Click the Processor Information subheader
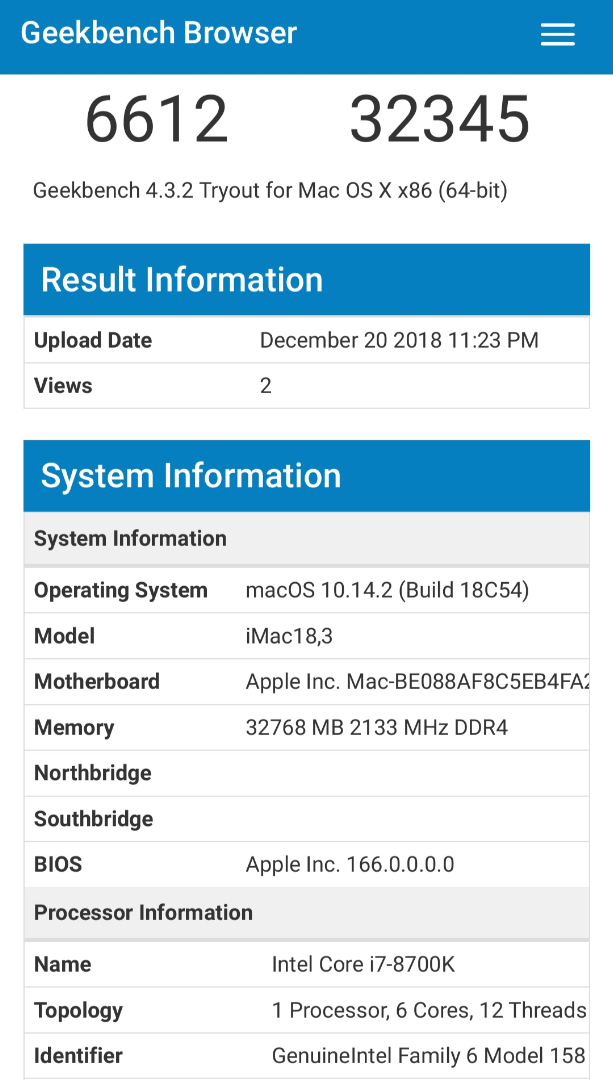 [143, 912]
